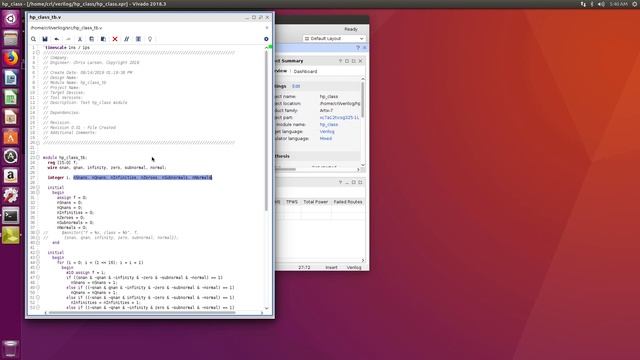640x360 pixels.
Task: Open LibreOffice Impress from the dock
Action: click(x=11, y=117)
